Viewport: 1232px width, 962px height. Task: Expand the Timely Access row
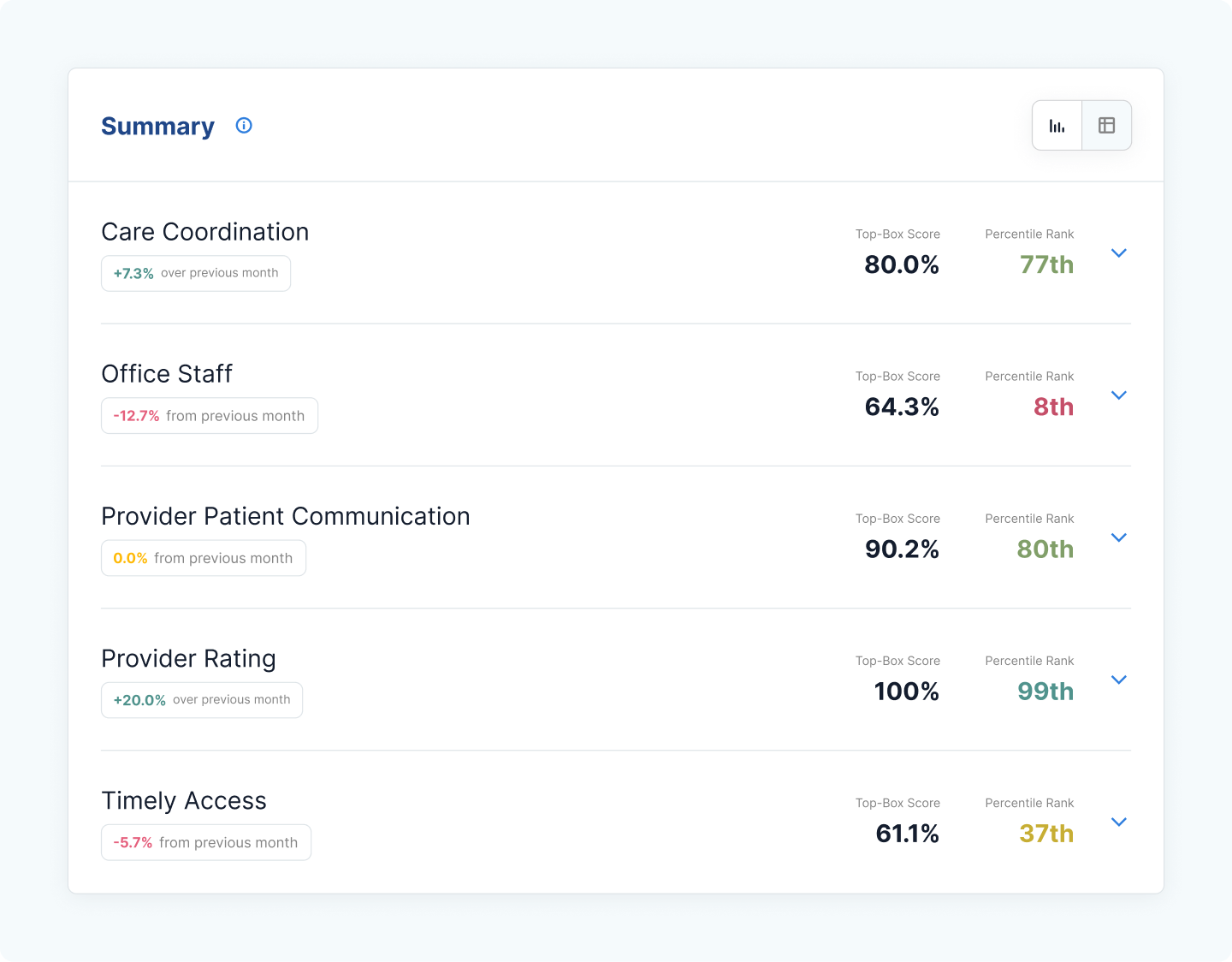[1118, 822]
